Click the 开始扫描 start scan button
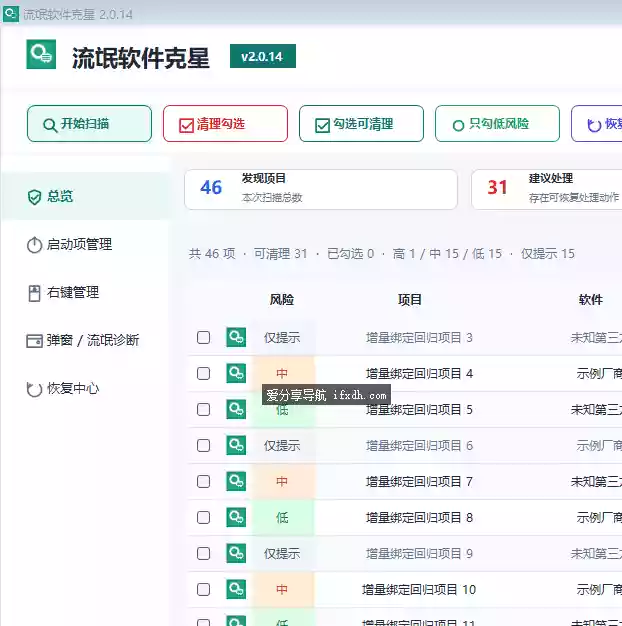 (x=89, y=124)
